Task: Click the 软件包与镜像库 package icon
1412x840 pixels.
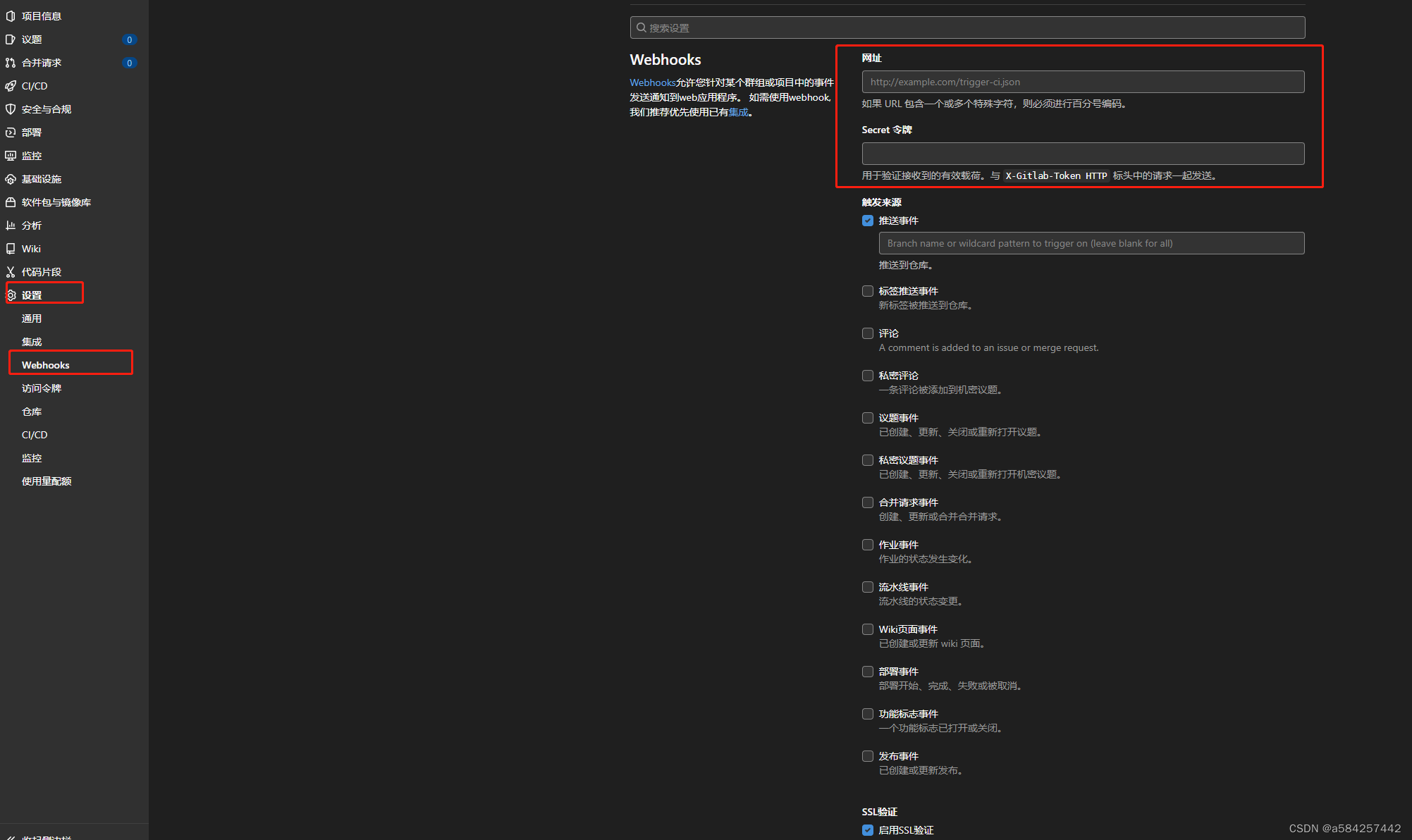Action: click(x=11, y=202)
